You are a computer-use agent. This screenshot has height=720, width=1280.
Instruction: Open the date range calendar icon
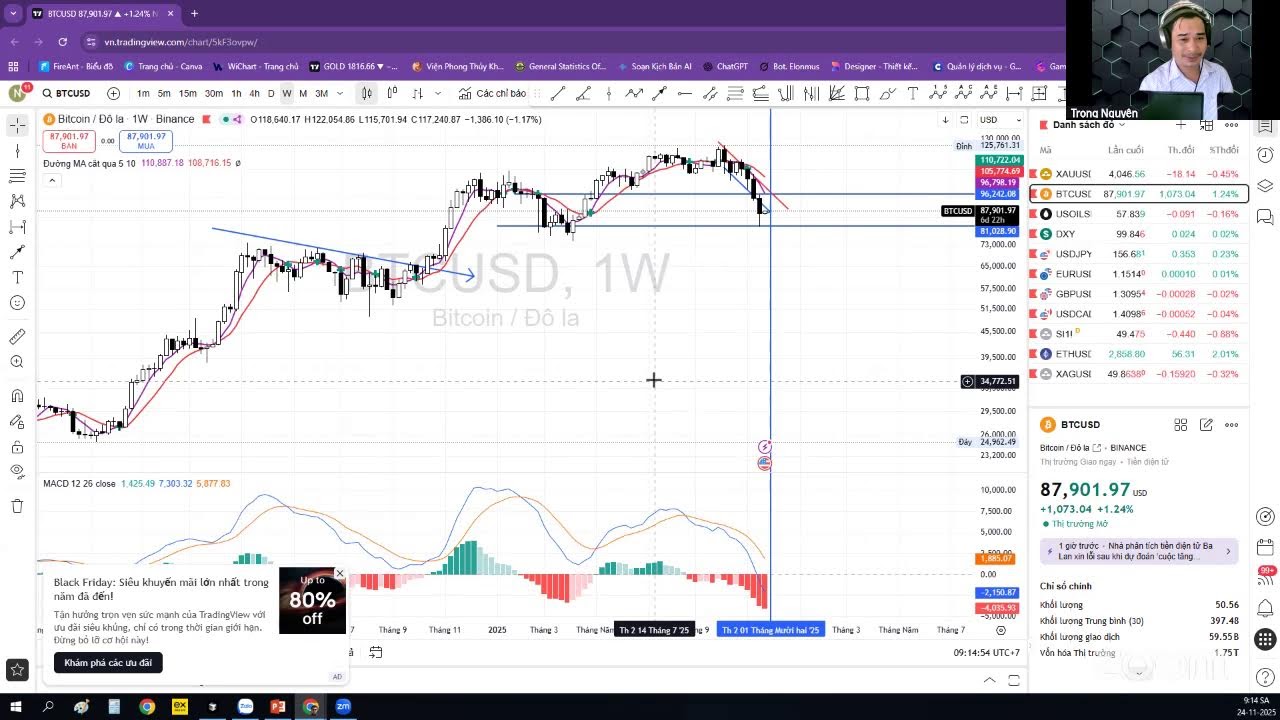(x=376, y=652)
